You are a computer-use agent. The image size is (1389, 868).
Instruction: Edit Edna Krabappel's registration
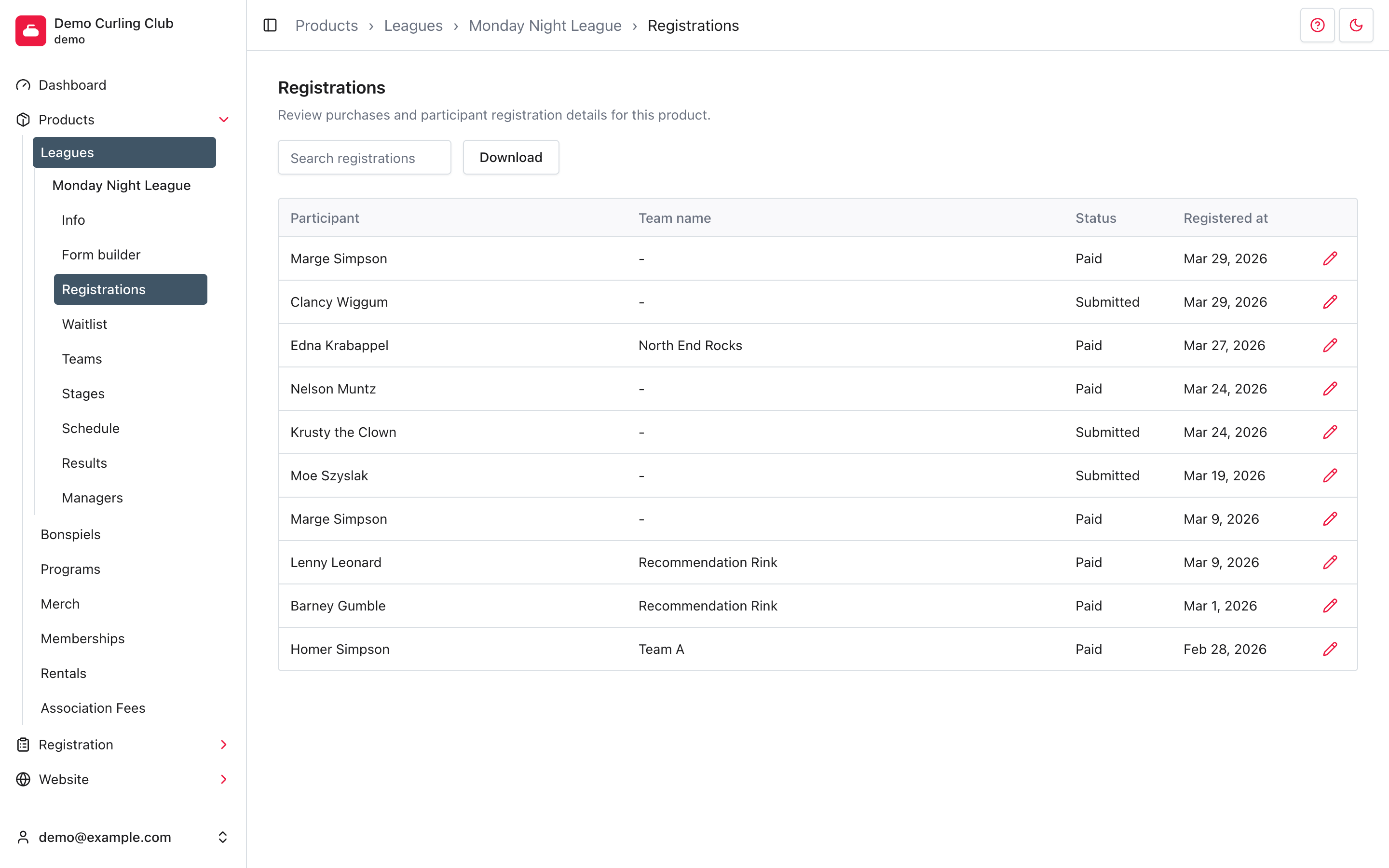1330,345
